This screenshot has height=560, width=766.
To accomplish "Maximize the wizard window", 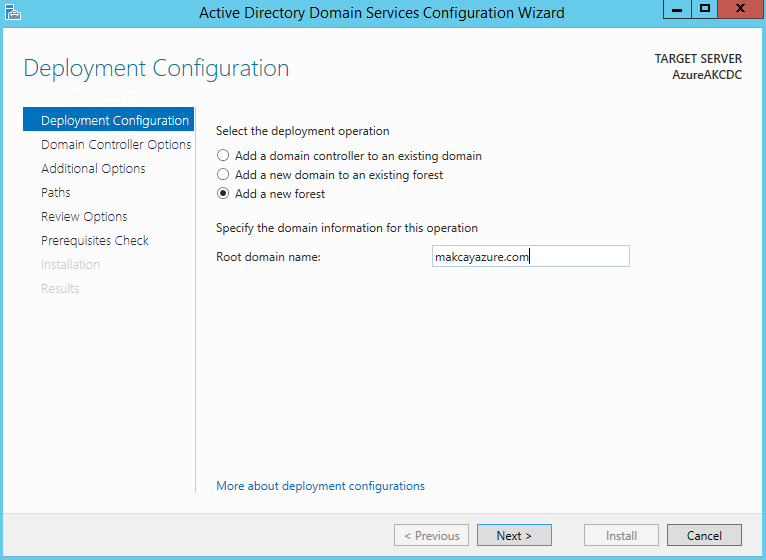I will point(704,9).
